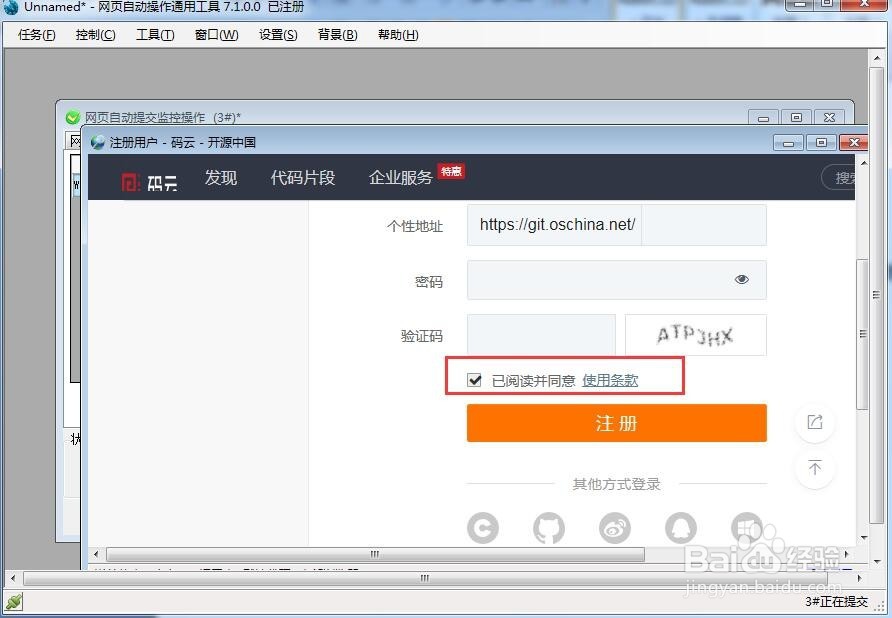This screenshot has width=892, height=618.
Task: Open the 设置(S) menu
Action: 277,34
